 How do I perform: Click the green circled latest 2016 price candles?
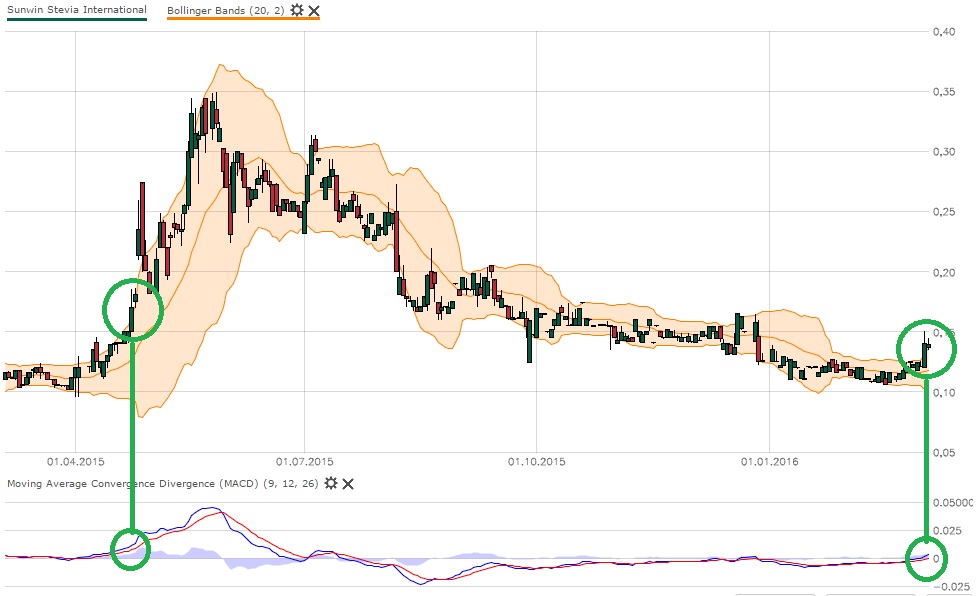[926, 349]
